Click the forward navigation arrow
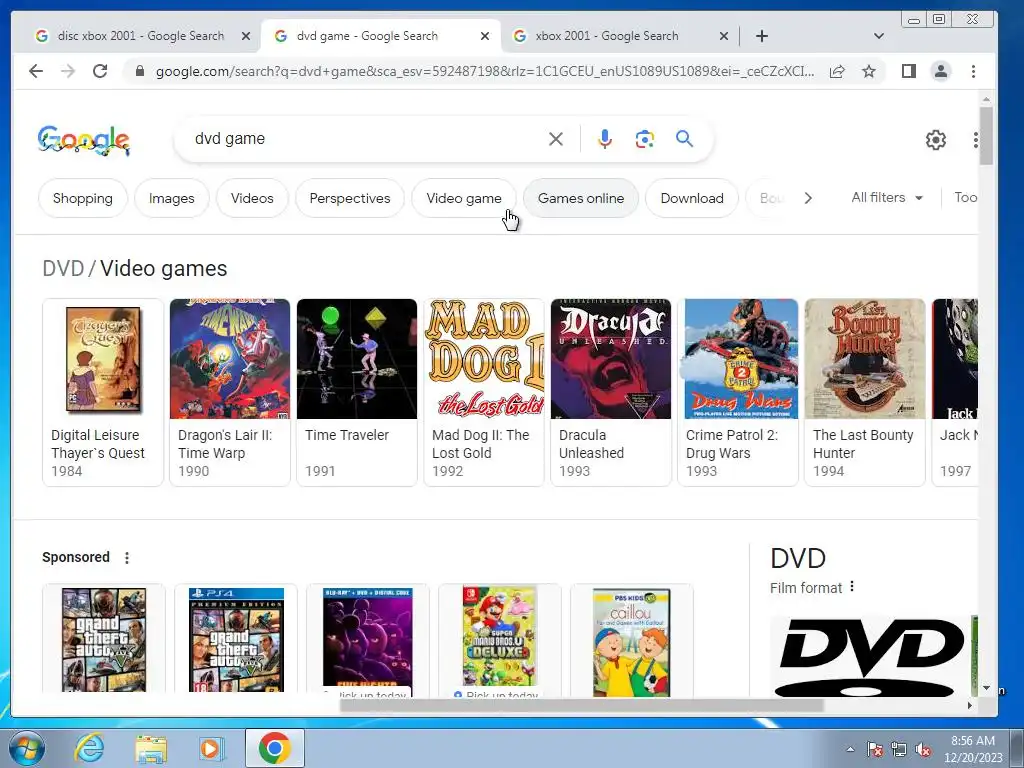 pyautogui.click(x=68, y=71)
